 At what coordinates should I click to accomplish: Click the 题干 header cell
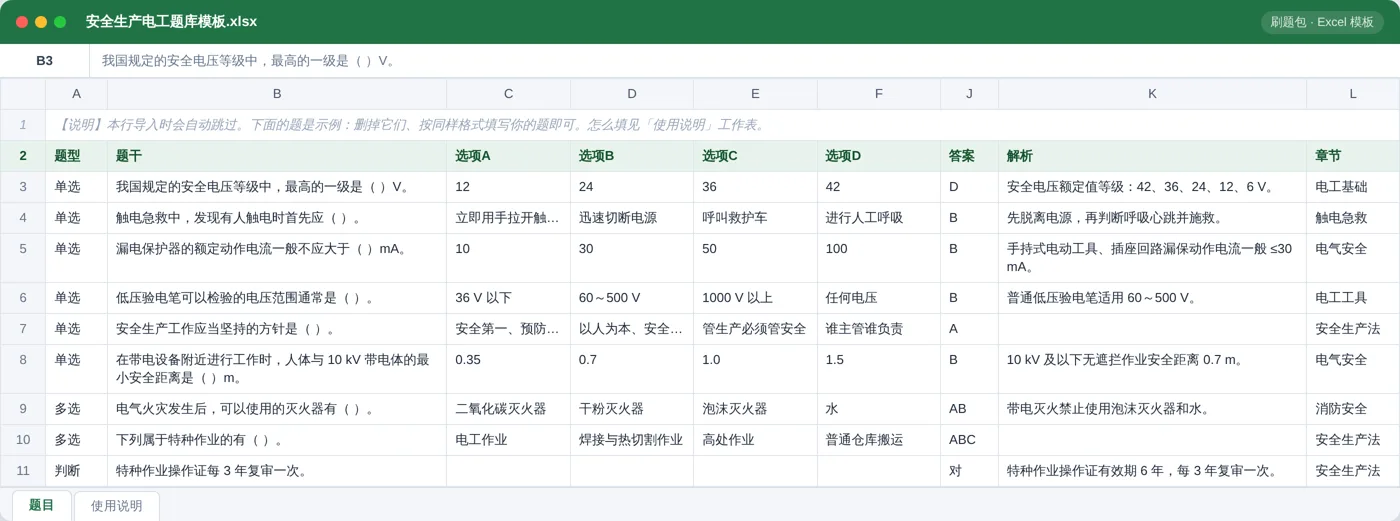click(x=277, y=156)
